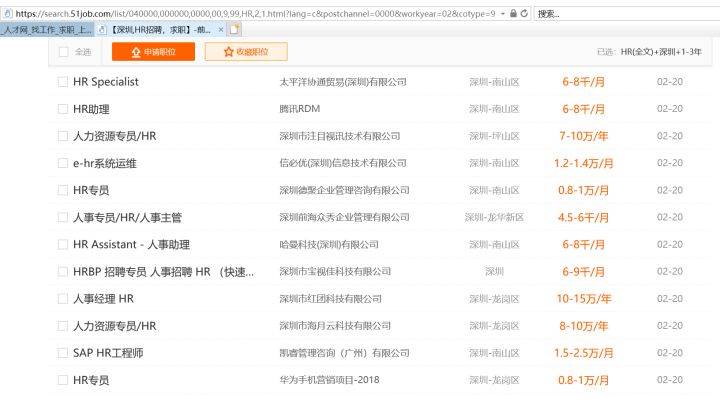Click the 收藏职位 star button

pos(246,51)
